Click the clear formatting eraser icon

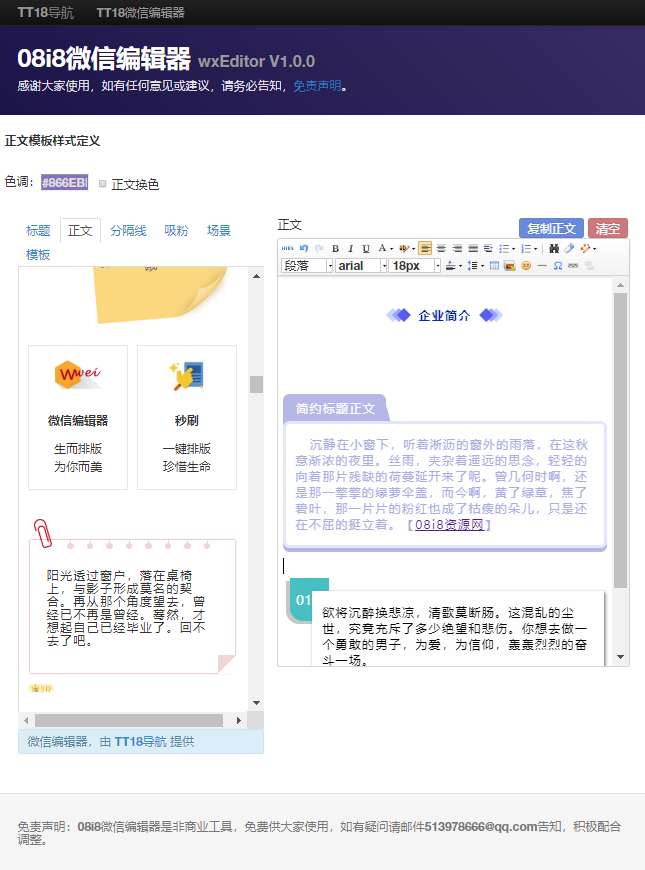(x=569, y=249)
